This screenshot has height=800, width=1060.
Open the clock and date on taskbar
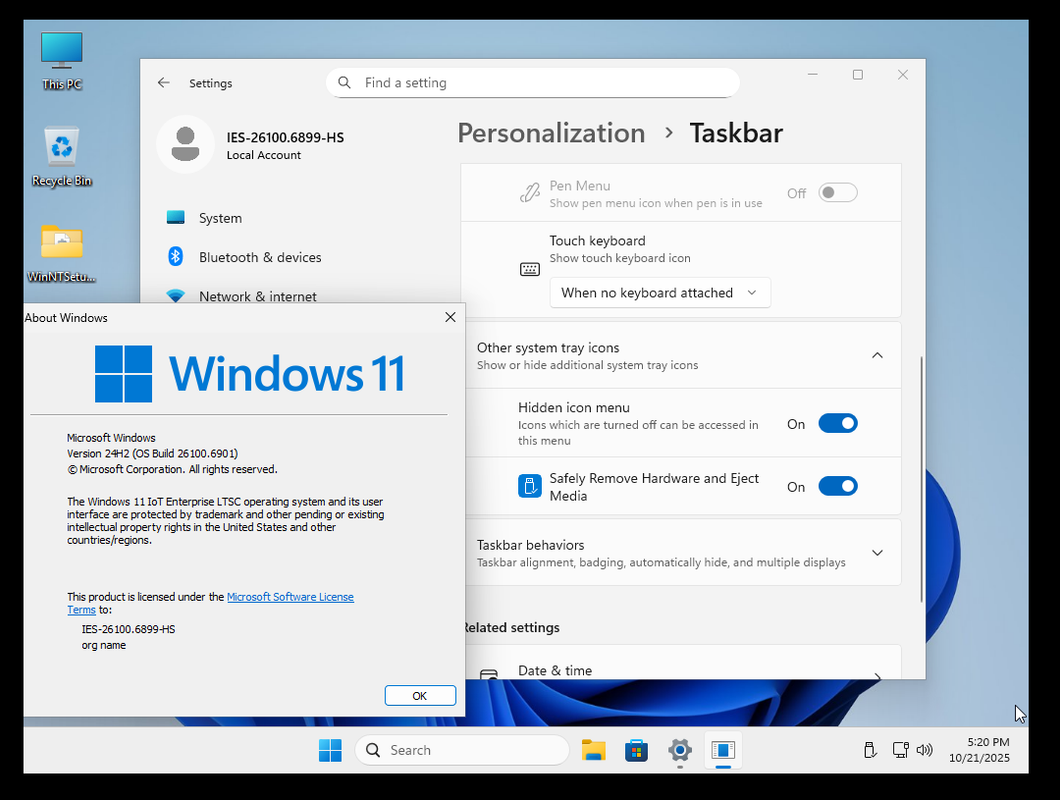point(979,750)
